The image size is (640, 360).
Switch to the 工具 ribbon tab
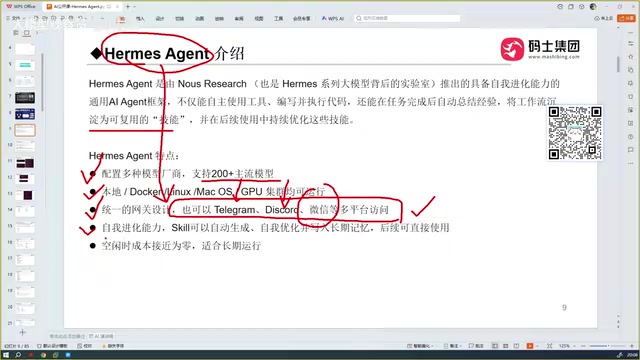click(278, 18)
